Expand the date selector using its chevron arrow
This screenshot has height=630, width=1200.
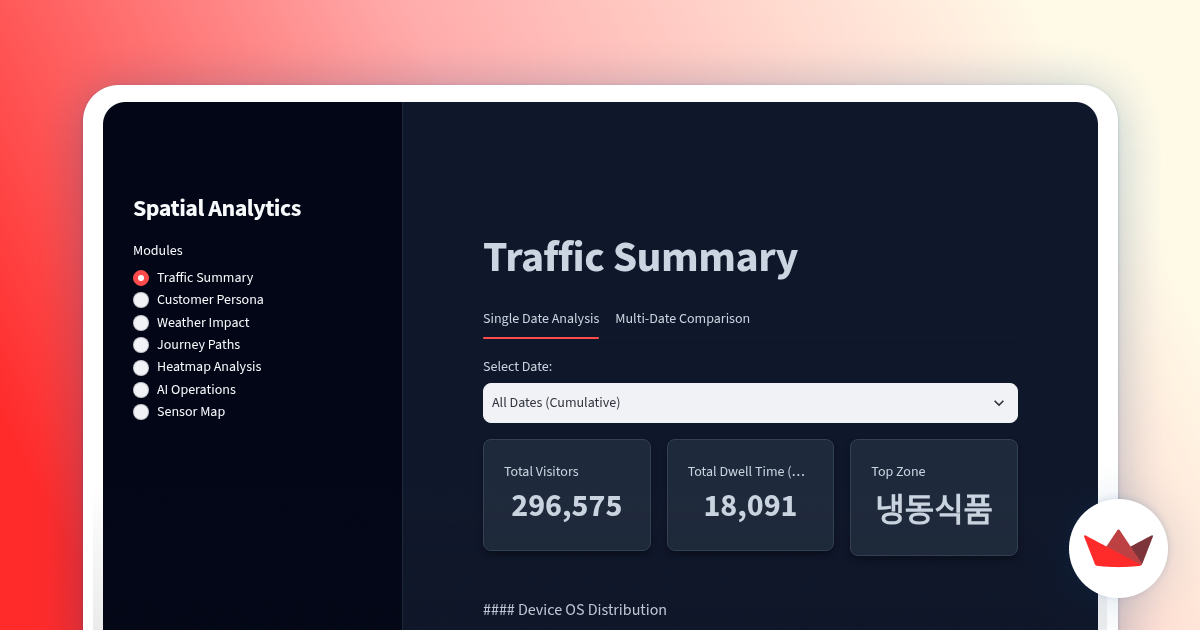[x=998, y=403]
